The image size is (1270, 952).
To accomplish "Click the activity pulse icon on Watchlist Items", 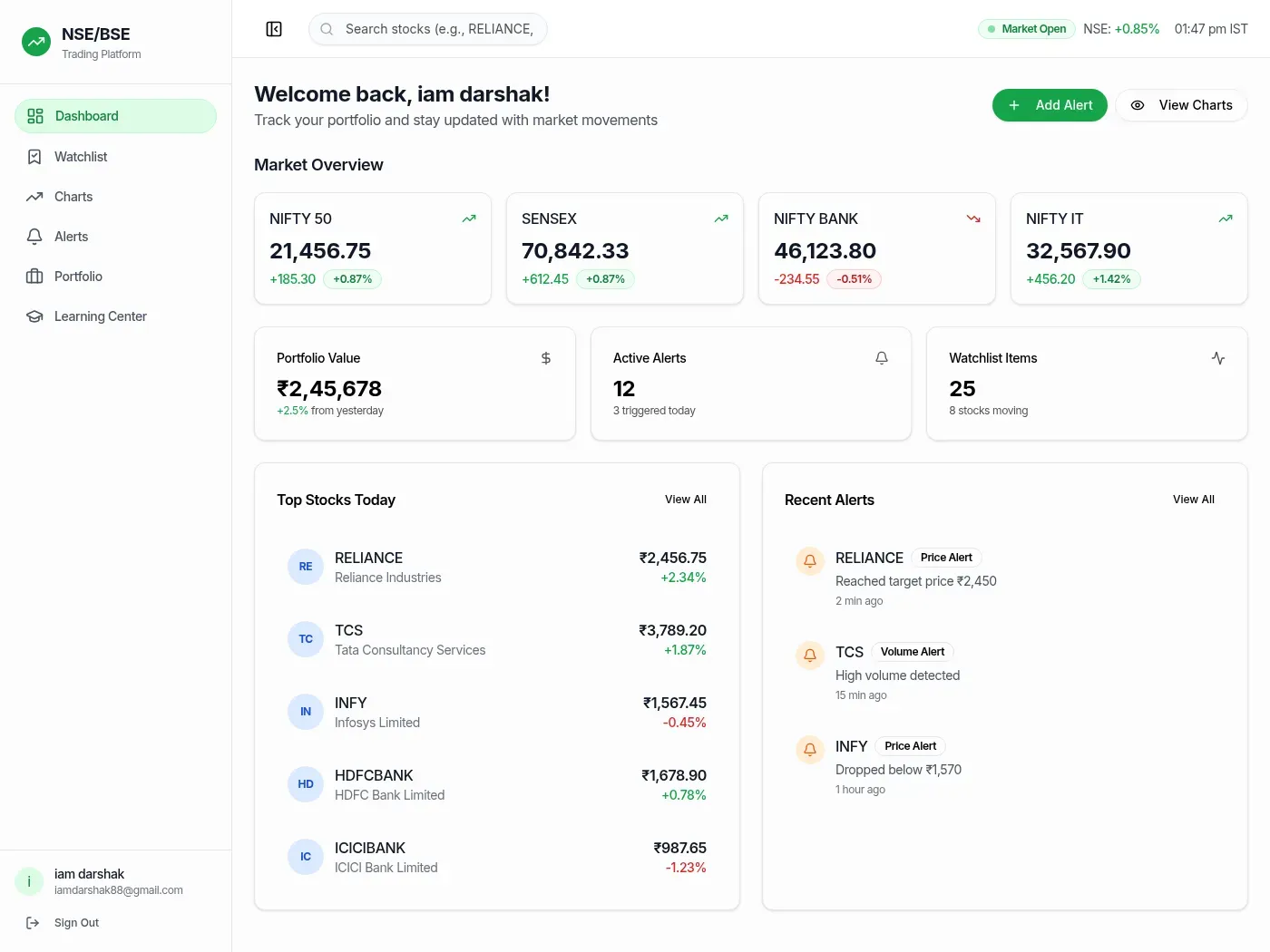I will pos(1218,358).
